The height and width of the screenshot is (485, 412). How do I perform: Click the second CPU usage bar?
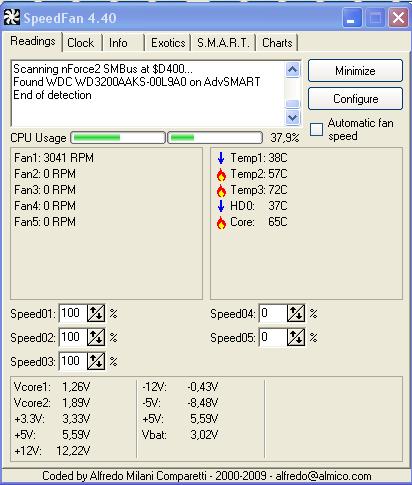click(215, 137)
